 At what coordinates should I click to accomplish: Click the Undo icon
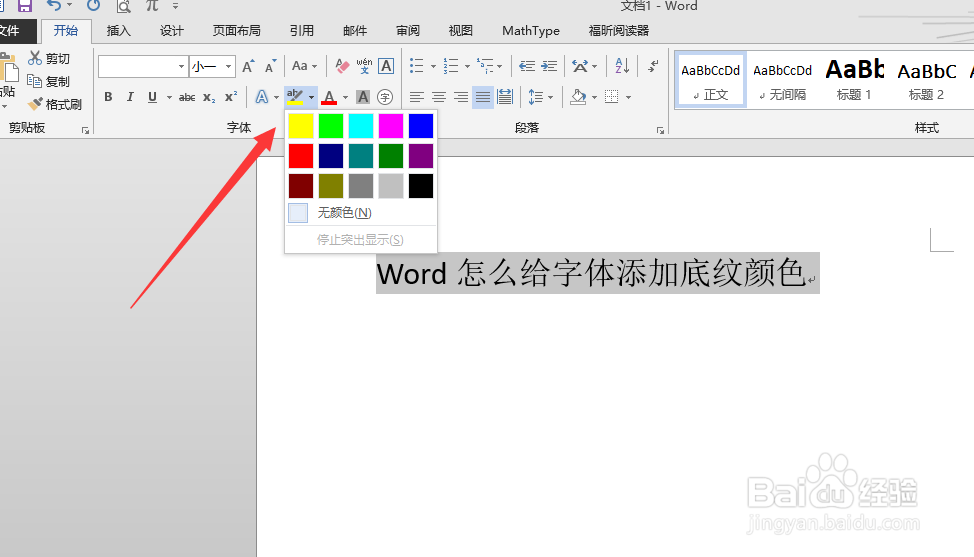pyautogui.click(x=55, y=6)
